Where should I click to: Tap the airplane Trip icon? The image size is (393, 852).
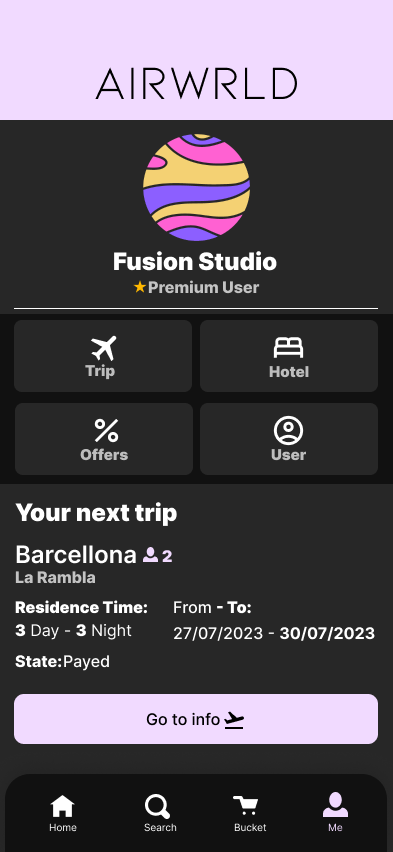click(103, 348)
